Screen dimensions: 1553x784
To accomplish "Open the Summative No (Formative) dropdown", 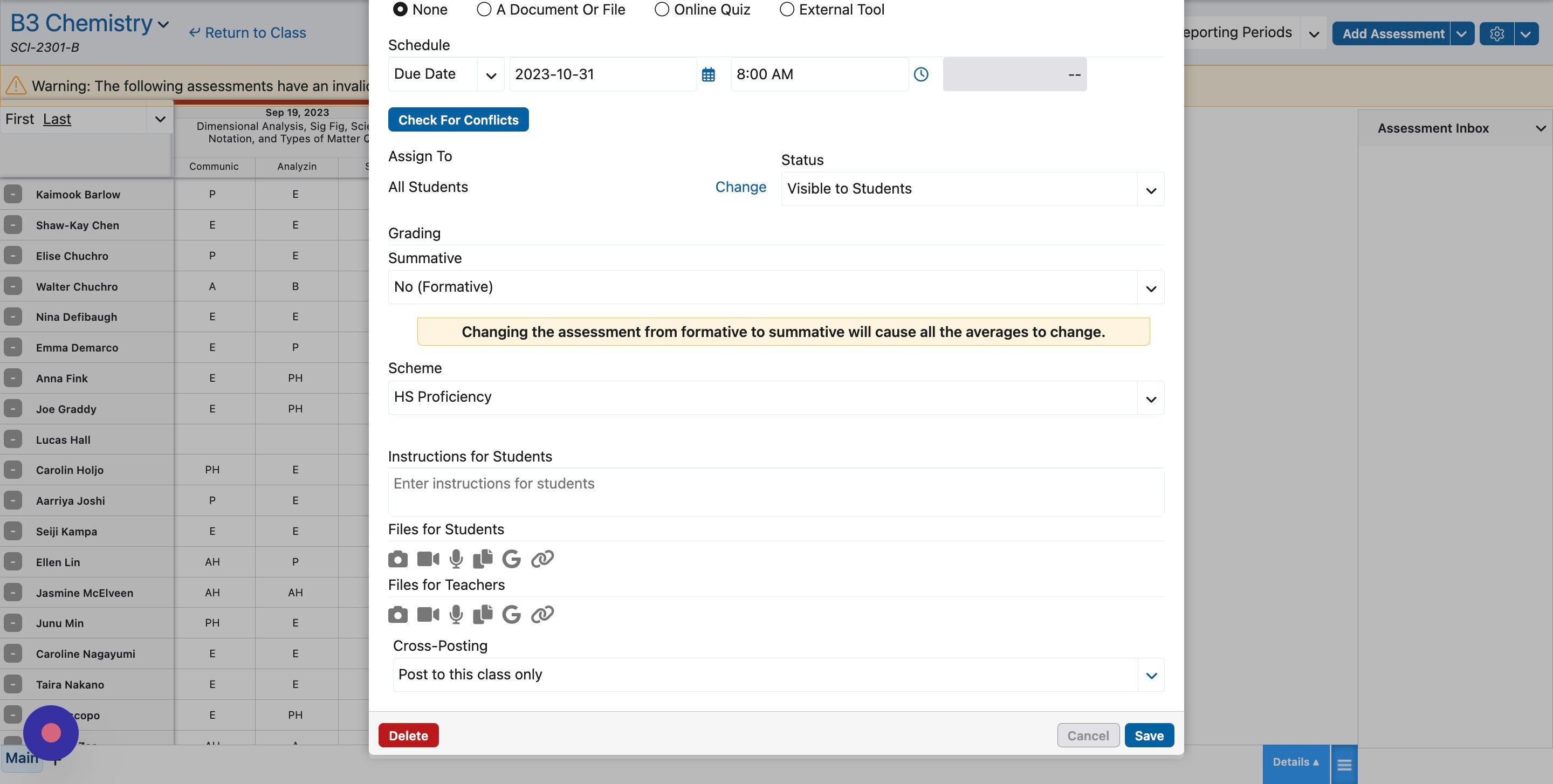I will pyautogui.click(x=776, y=287).
